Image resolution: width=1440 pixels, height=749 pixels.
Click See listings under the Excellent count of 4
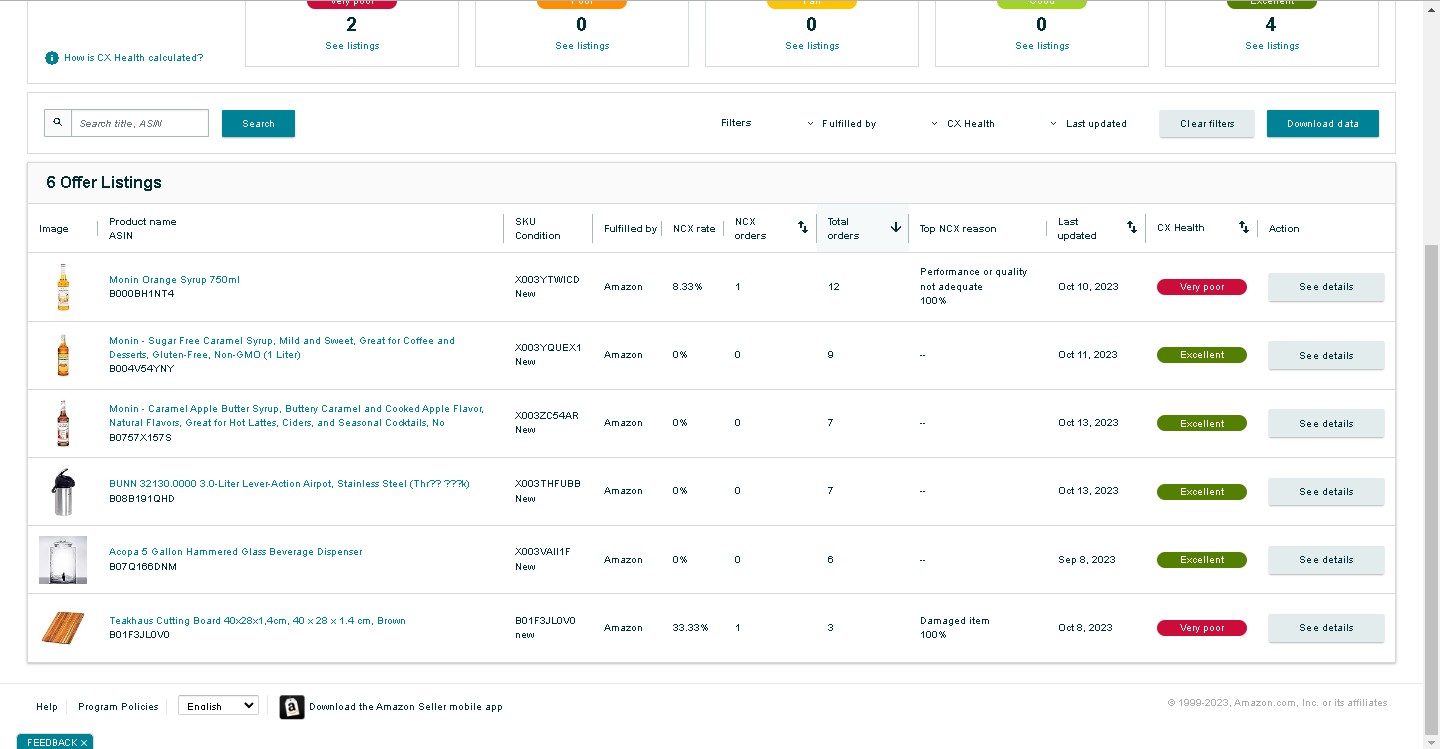1272,46
